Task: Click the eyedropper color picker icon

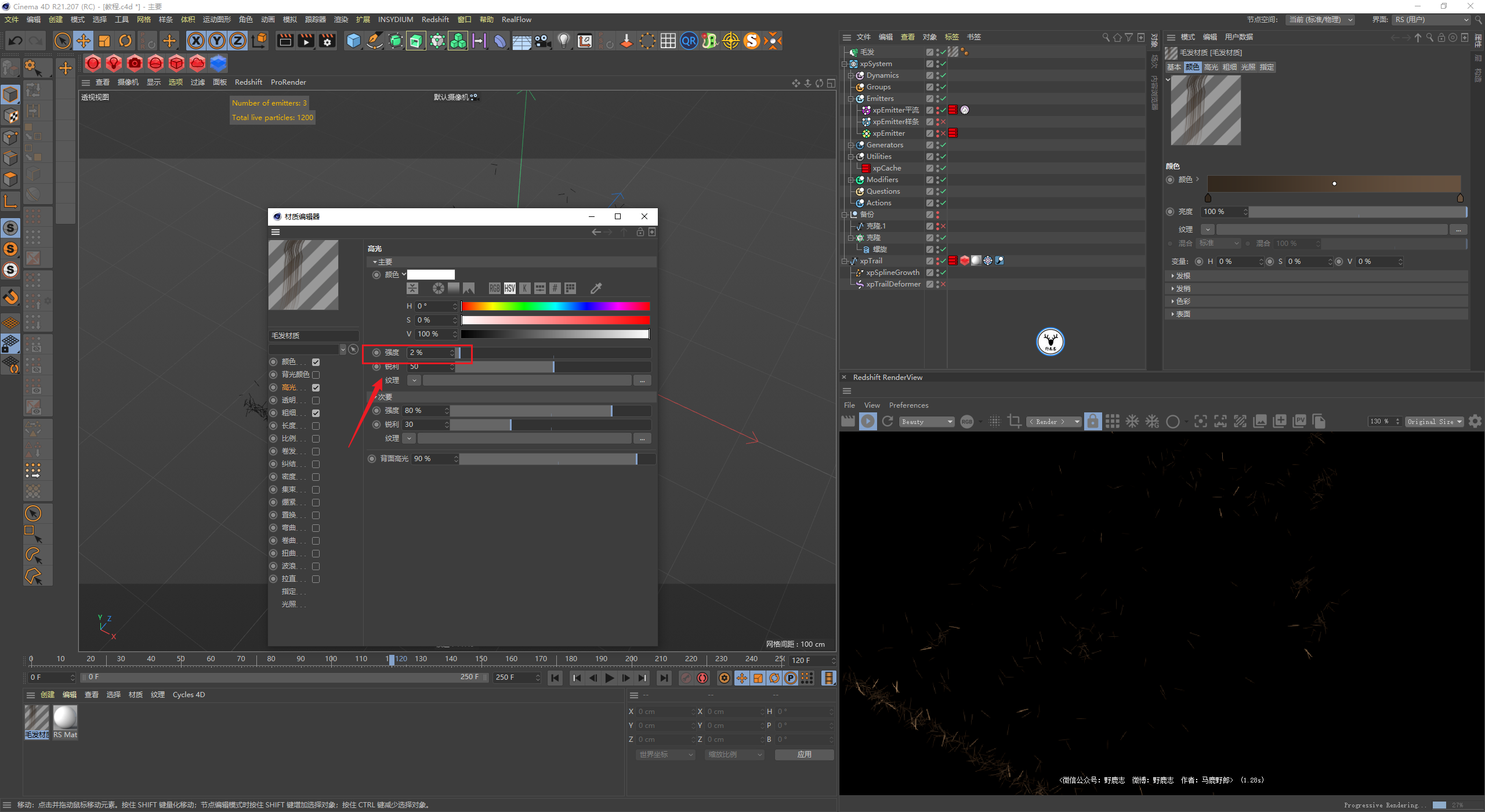Action: click(596, 288)
